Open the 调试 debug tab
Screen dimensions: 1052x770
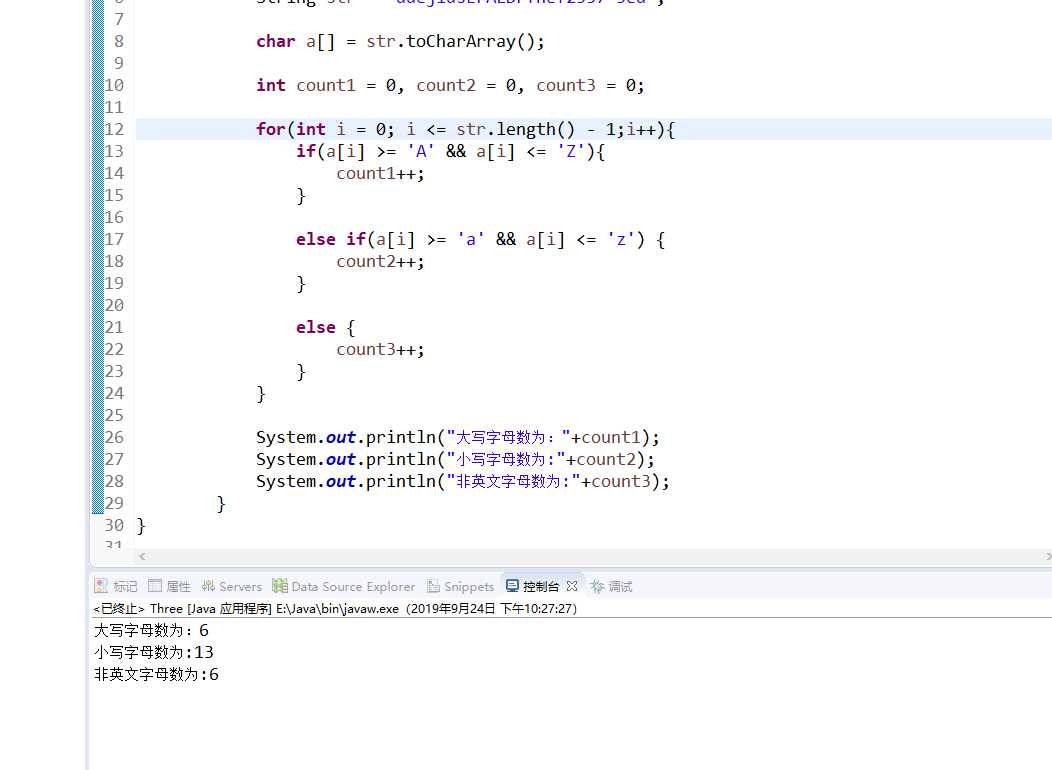[x=612, y=586]
